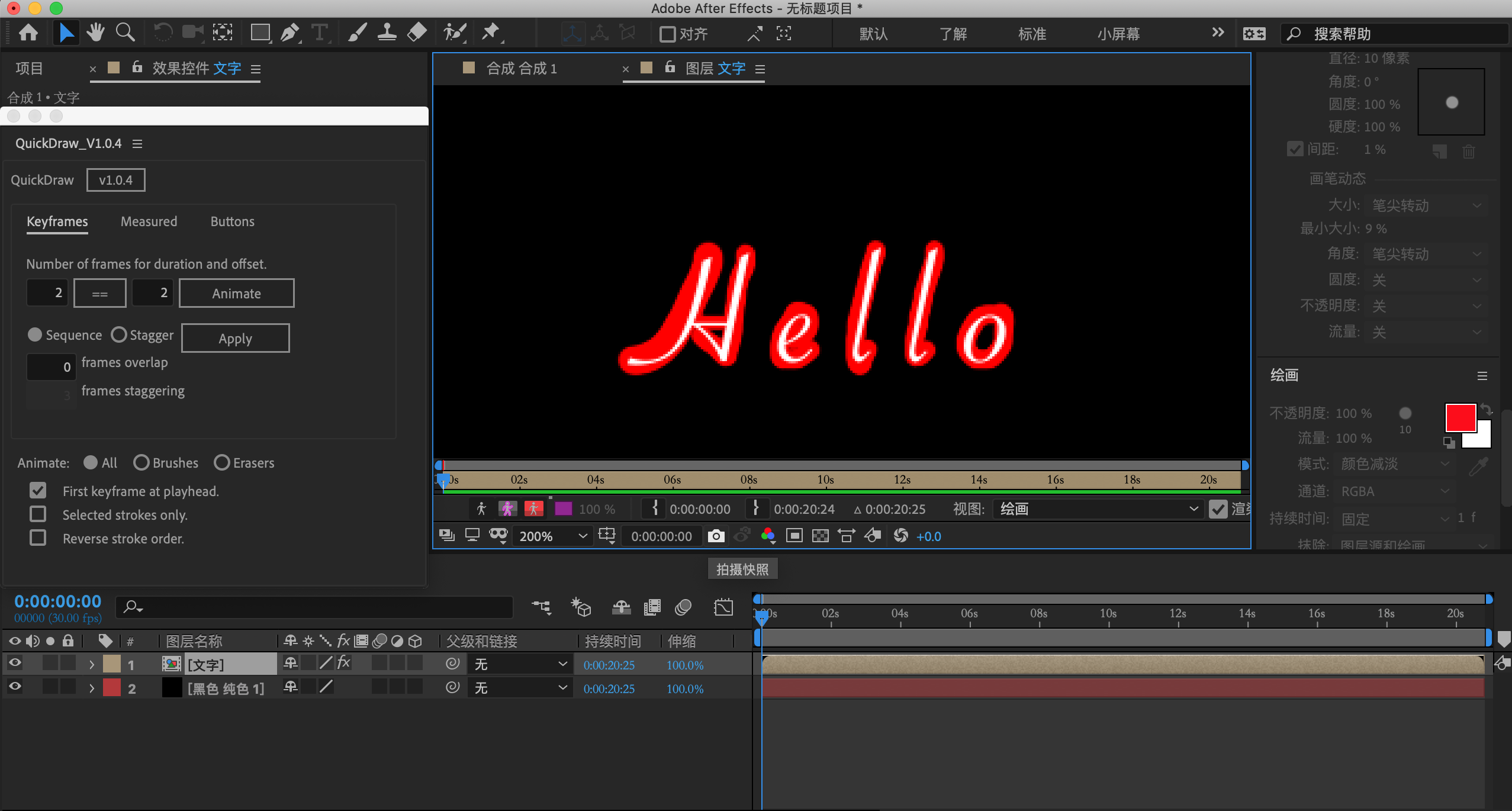Image resolution: width=1512 pixels, height=811 pixels.
Task: Click the red foreground color swatch
Action: [x=1460, y=418]
